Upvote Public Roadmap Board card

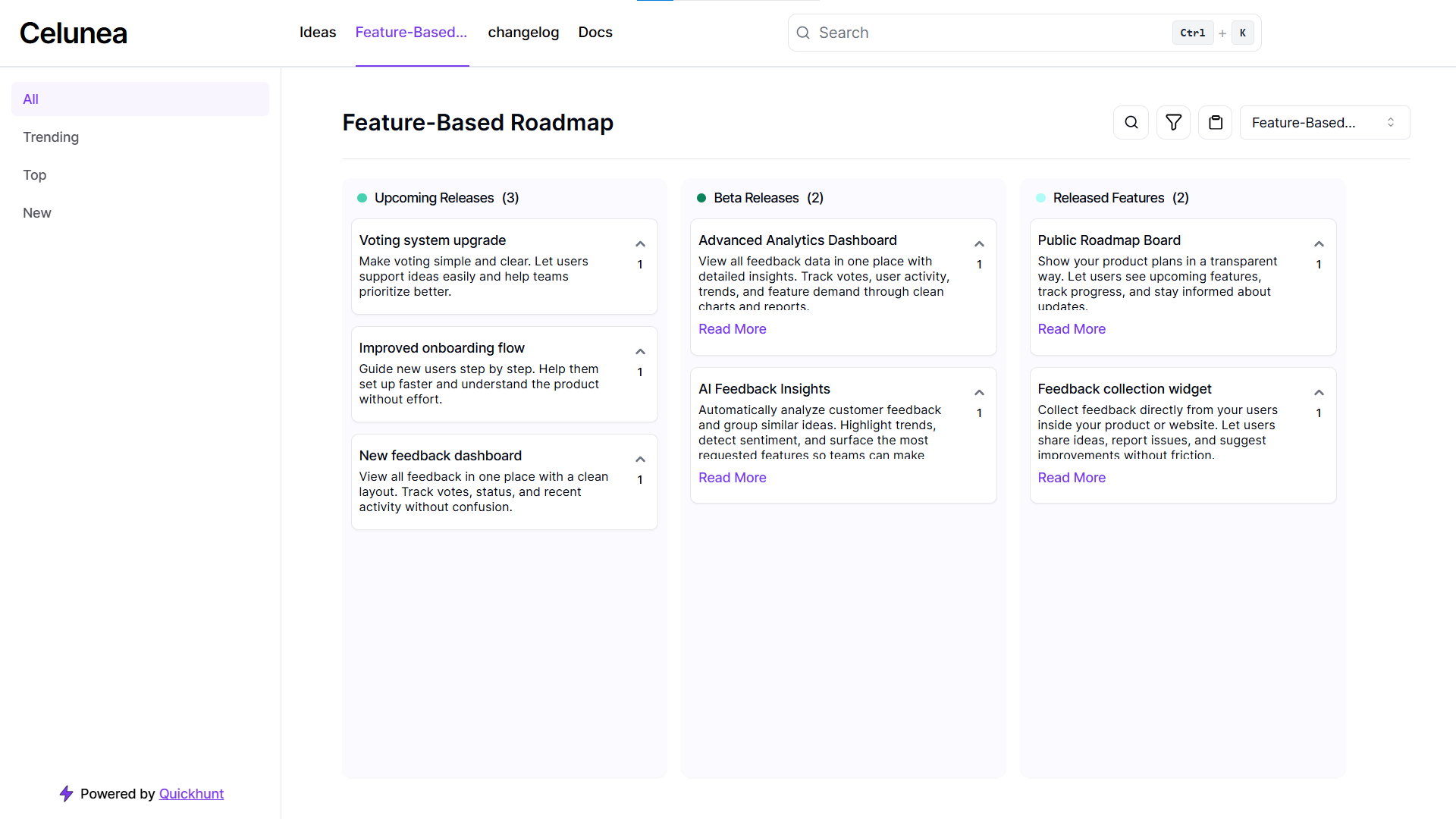[x=1319, y=244]
